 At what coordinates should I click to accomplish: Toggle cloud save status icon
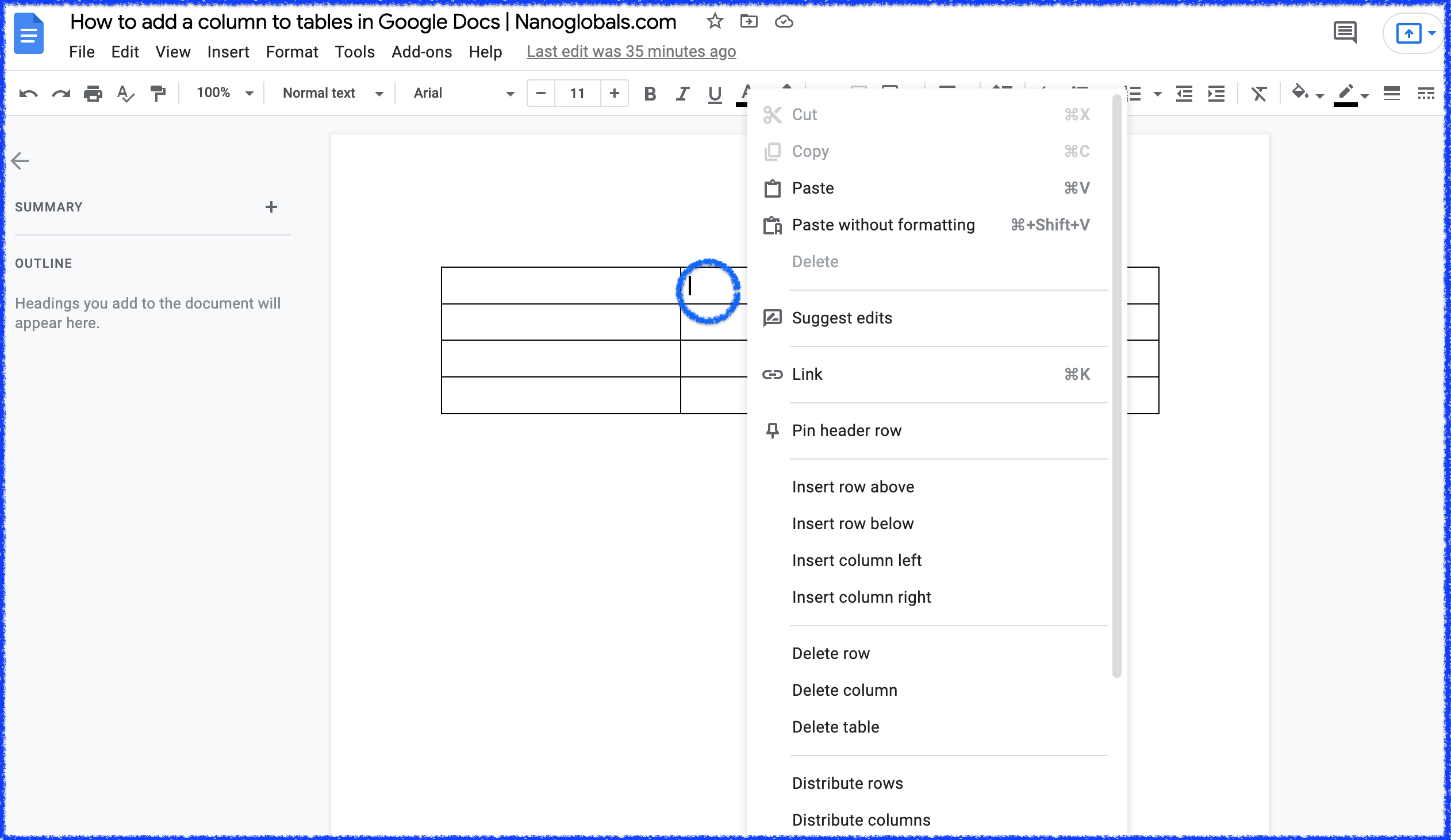(x=786, y=22)
